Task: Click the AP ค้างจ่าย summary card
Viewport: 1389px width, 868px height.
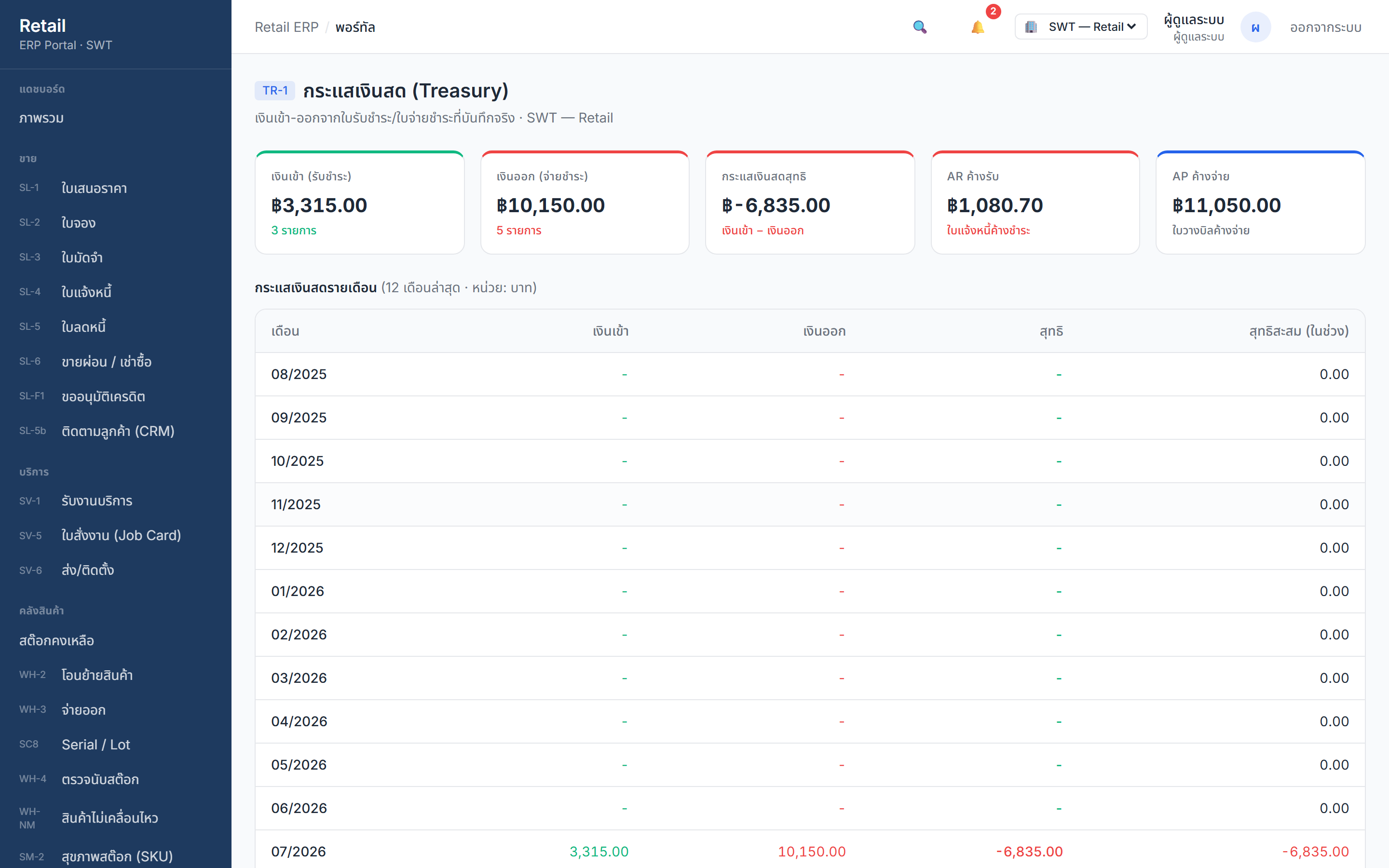Action: (x=1260, y=203)
